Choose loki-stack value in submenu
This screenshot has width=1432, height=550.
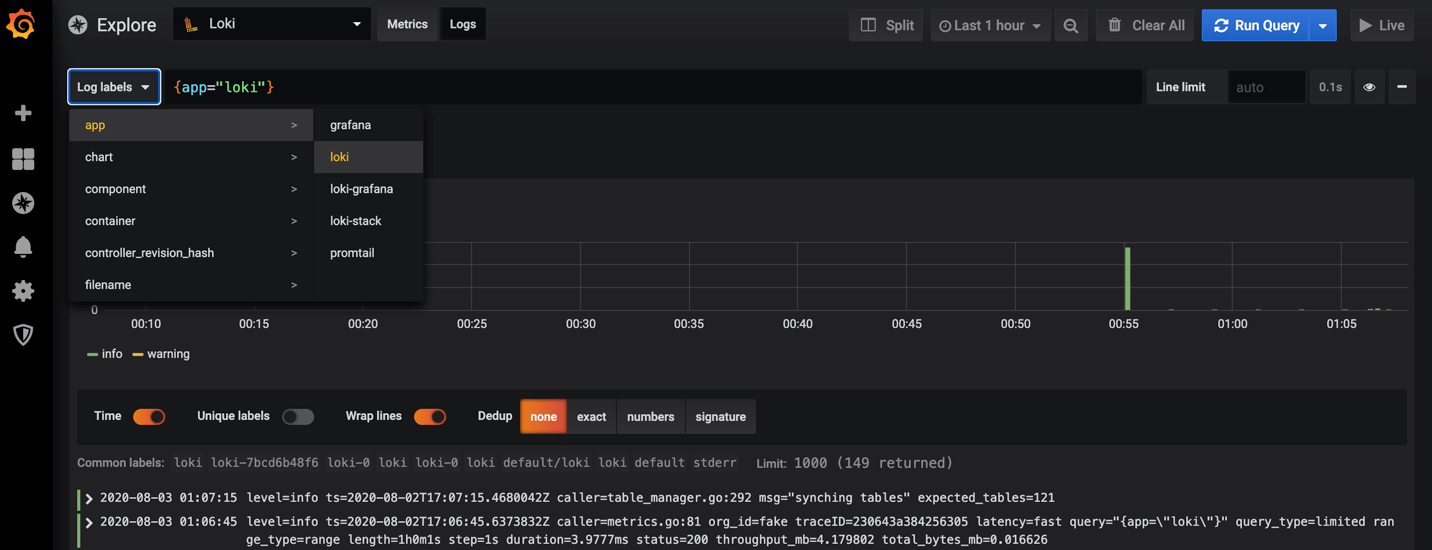tap(368, 221)
